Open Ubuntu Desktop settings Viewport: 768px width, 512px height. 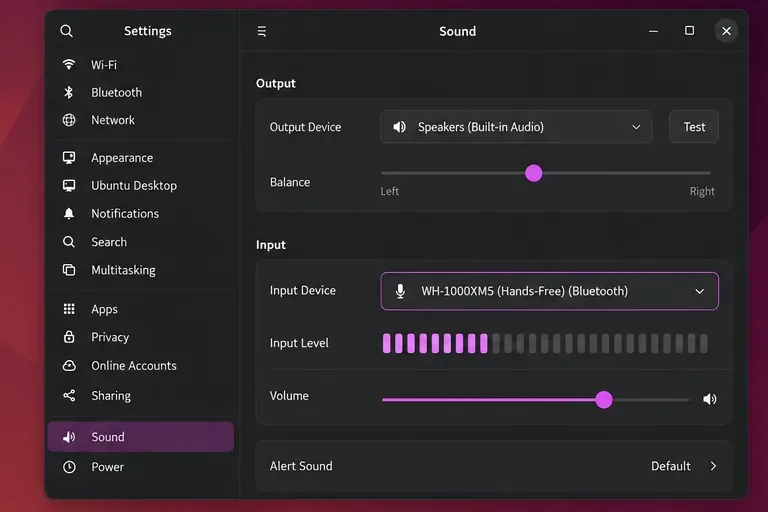[x=141, y=186]
